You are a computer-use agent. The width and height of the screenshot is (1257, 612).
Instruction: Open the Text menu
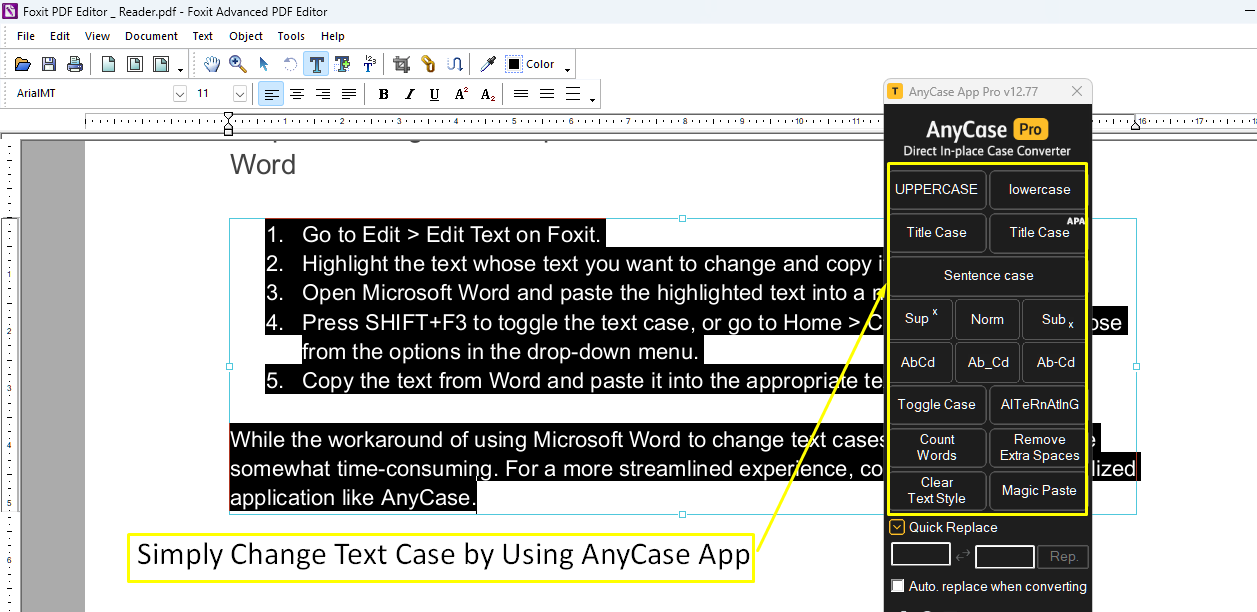coord(203,36)
